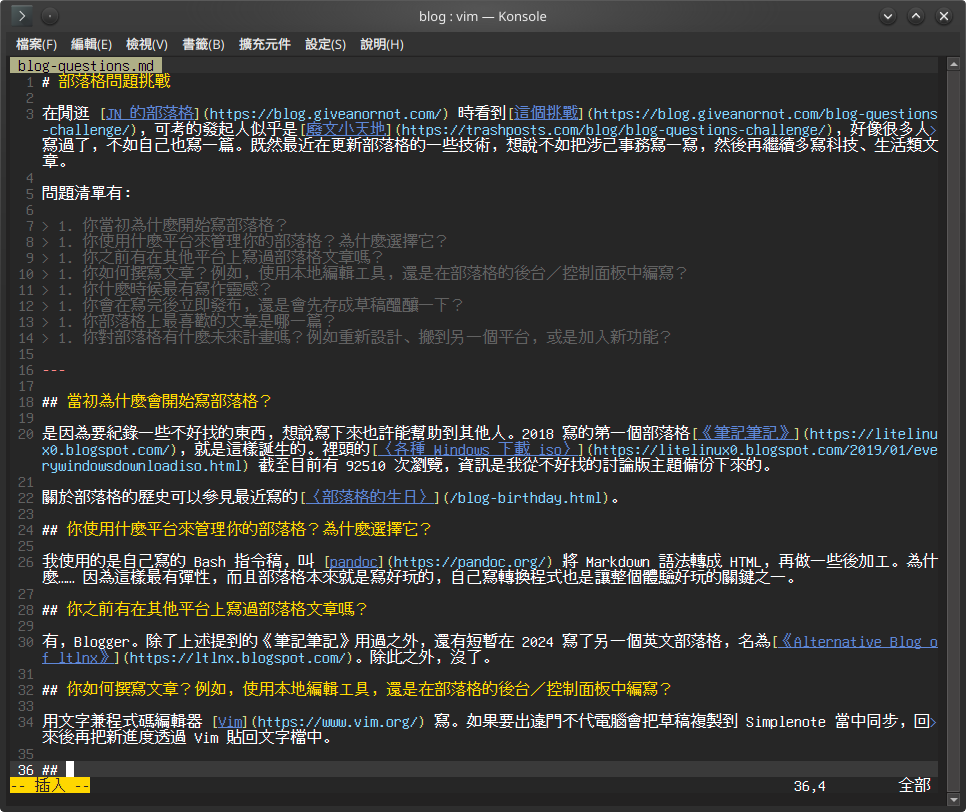Click the Vim link text on line 34
The image size is (966, 812).
[x=230, y=721]
